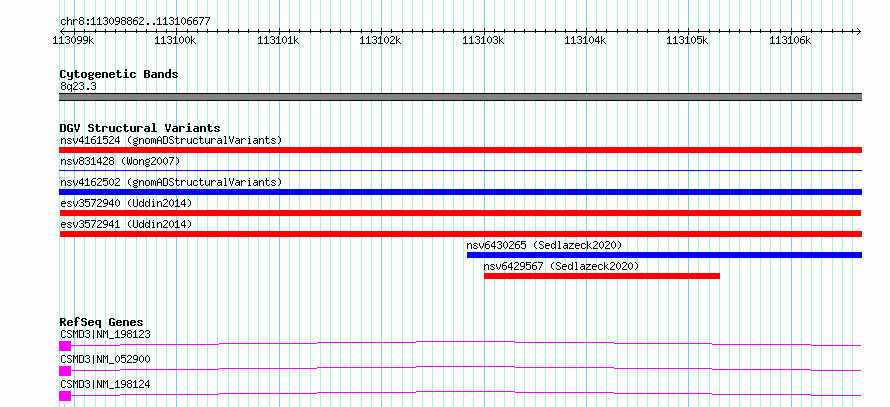This screenshot has height=407, width=890.
Task: Select the magenta exon box of NM_052900
Action: (65, 371)
